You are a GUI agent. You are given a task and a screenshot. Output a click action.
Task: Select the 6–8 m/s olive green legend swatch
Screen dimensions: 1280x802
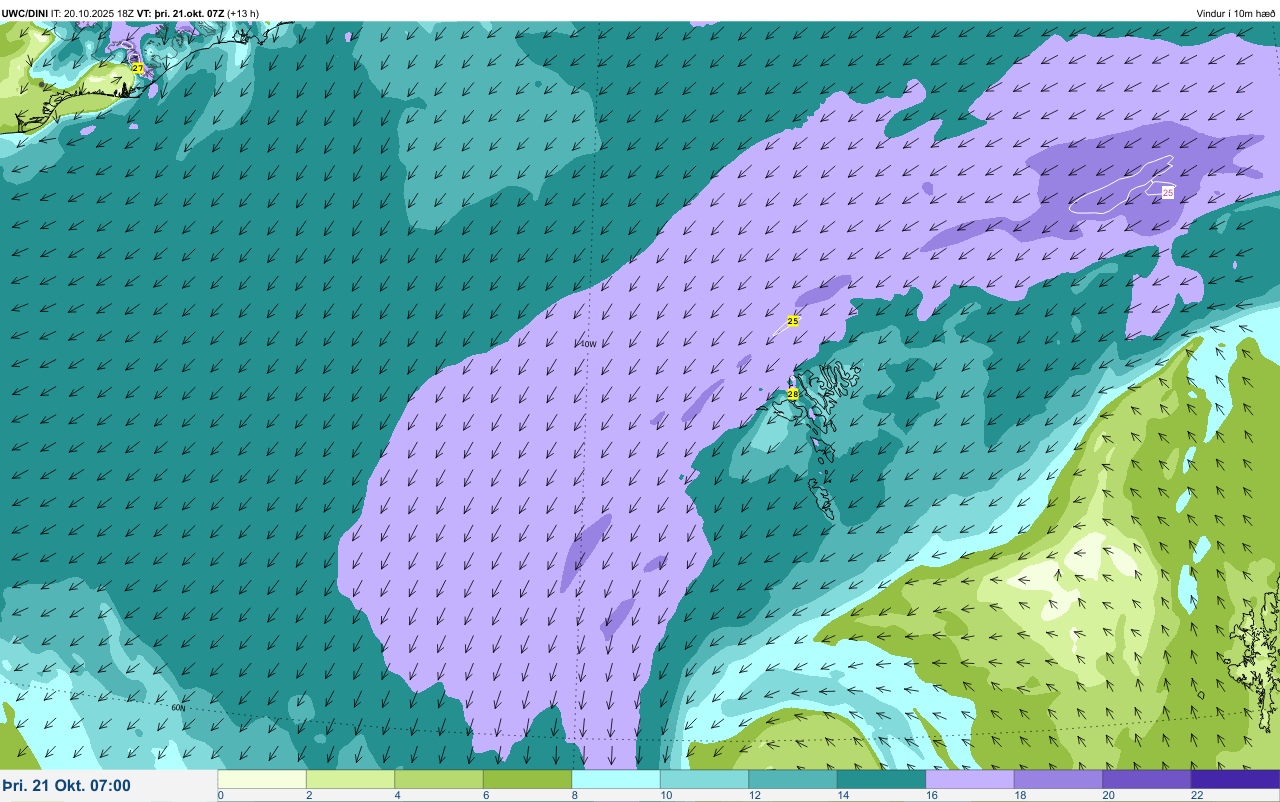pyautogui.click(x=527, y=779)
